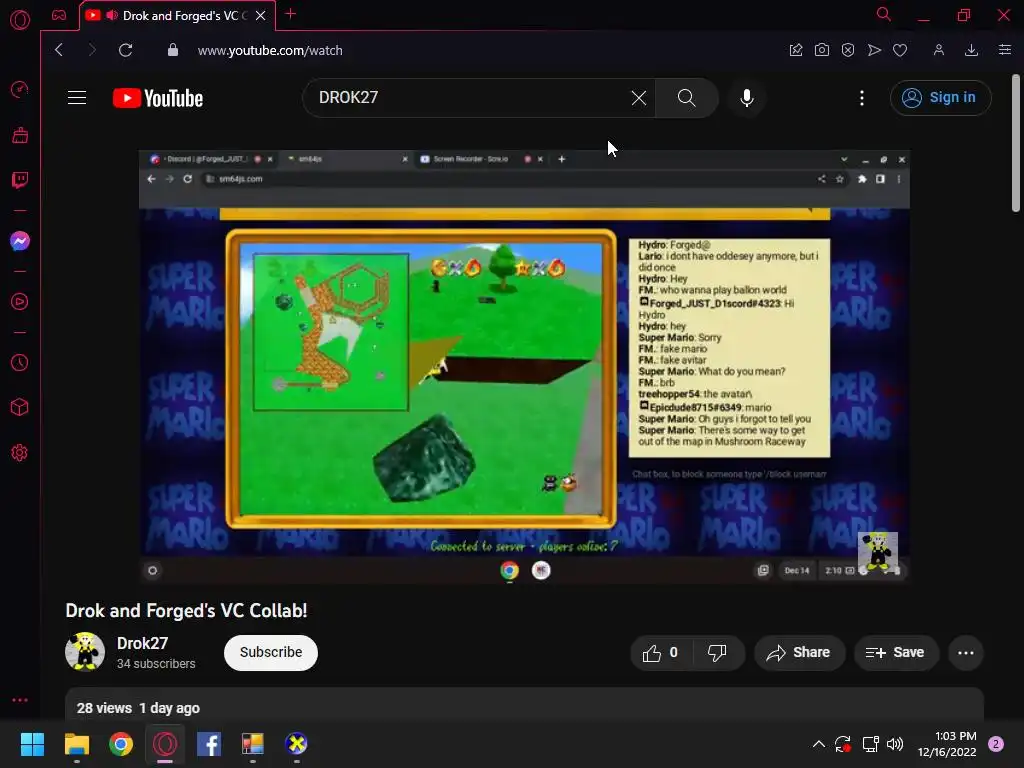Open Facebook app from taskbar
Screen dimensions: 1024x768
click(209, 744)
